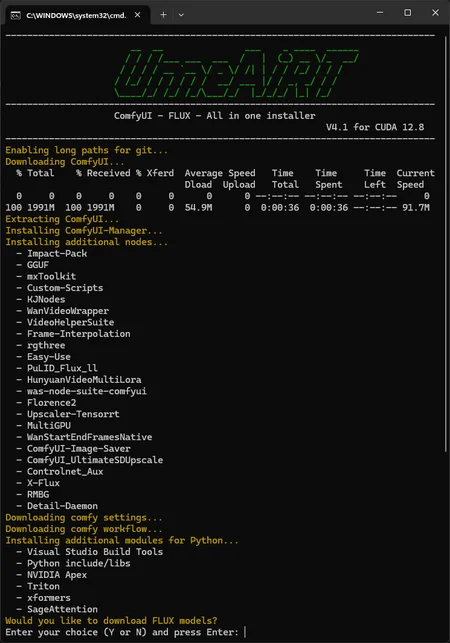Image resolution: width=450 pixels, height=643 pixels.
Task: Click the input cursor after 'press Enter:'
Action: pyautogui.click(x=245, y=632)
